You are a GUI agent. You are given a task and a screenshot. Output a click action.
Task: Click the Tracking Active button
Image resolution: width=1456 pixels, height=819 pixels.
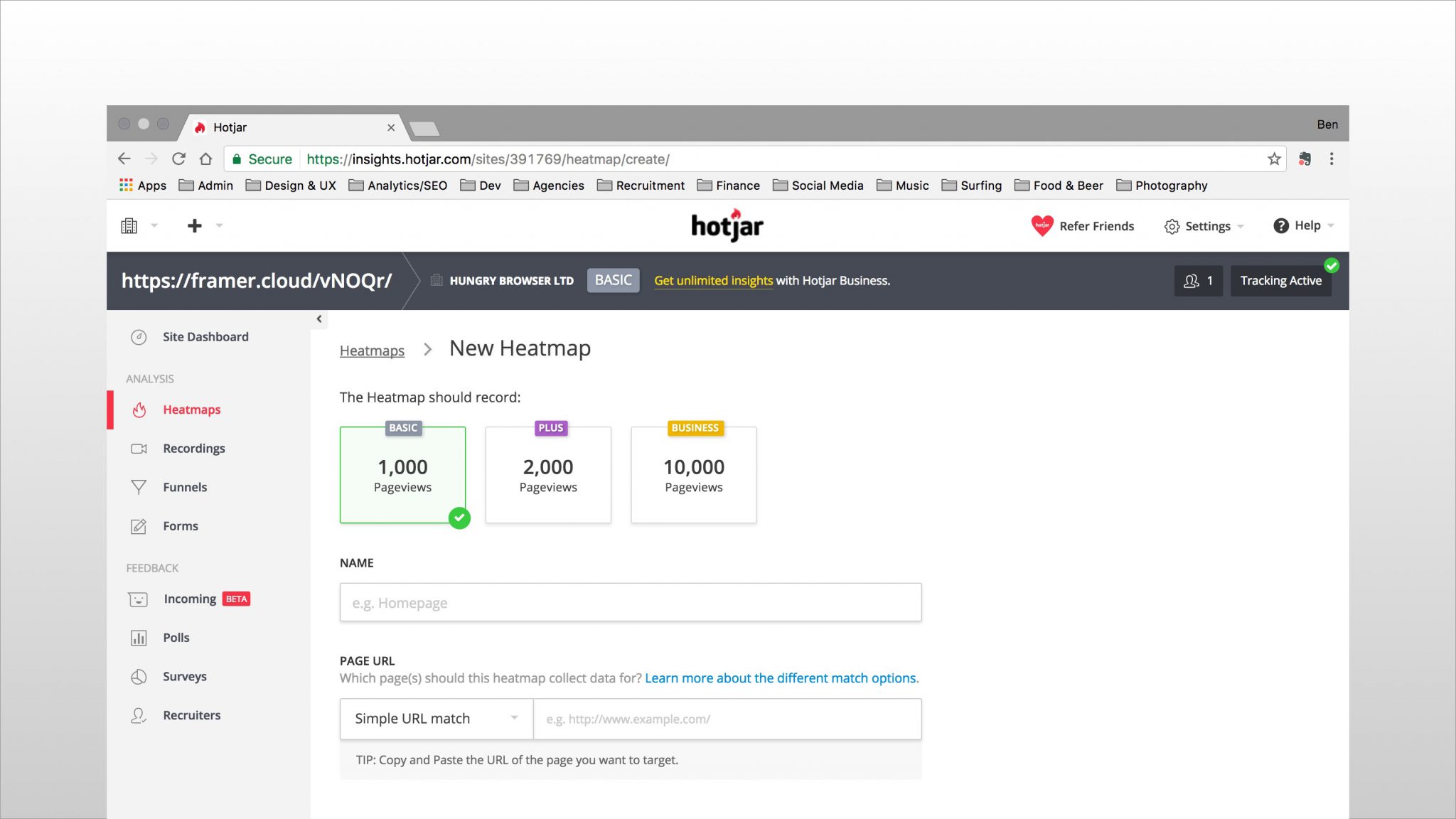pos(1280,281)
